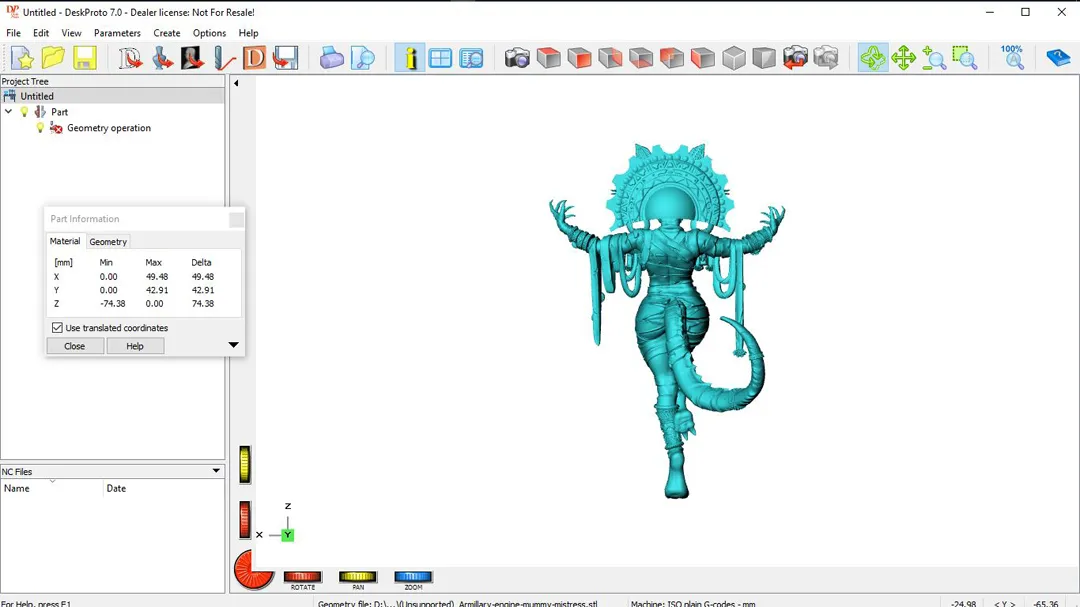
Task: Click the orange D relief icon
Action: 254,59
